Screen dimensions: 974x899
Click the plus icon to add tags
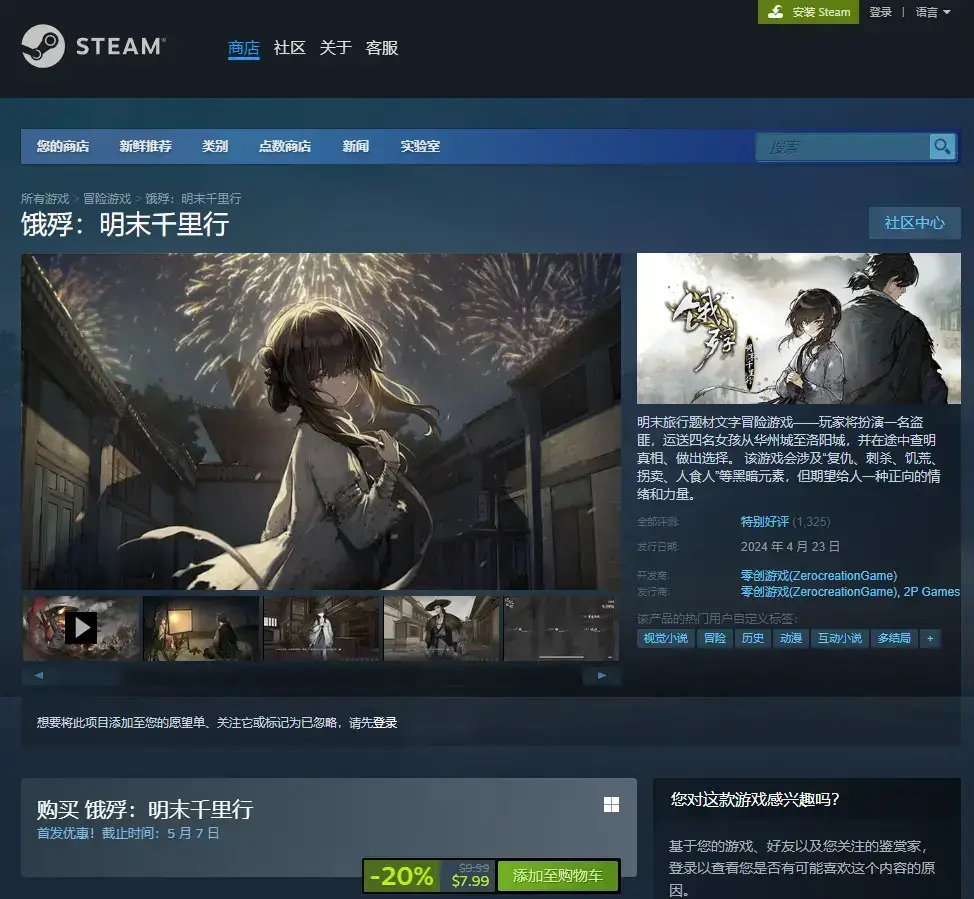(x=930, y=638)
